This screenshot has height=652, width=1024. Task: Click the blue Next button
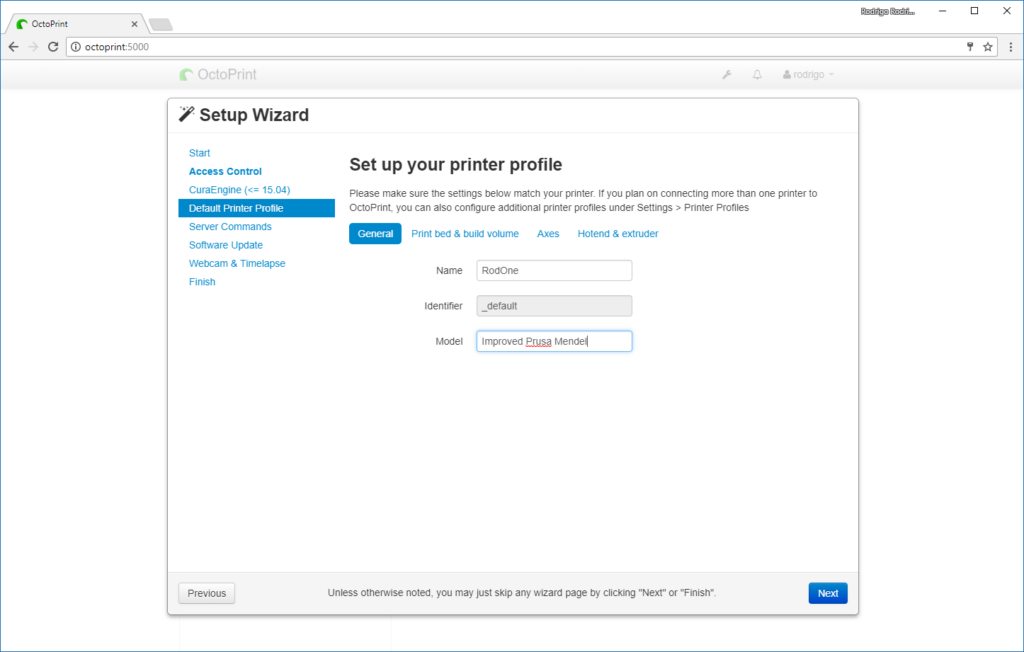828,593
